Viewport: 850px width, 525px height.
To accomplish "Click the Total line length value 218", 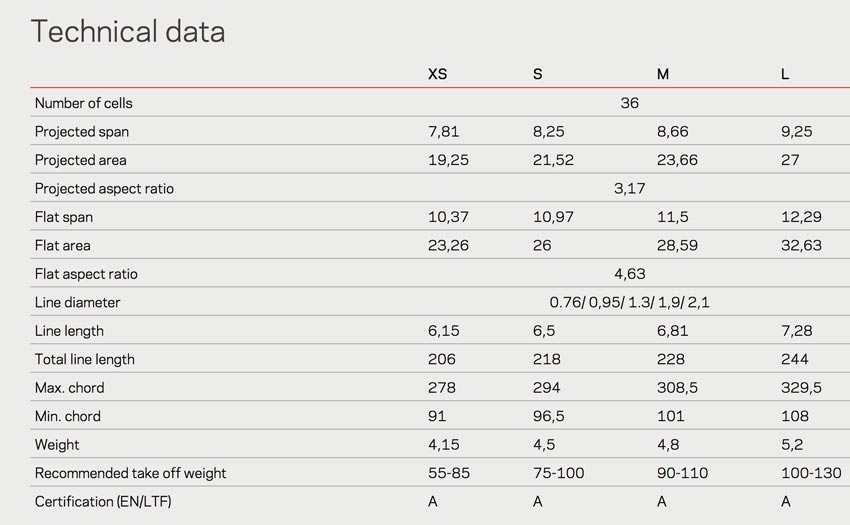I will 546,360.
